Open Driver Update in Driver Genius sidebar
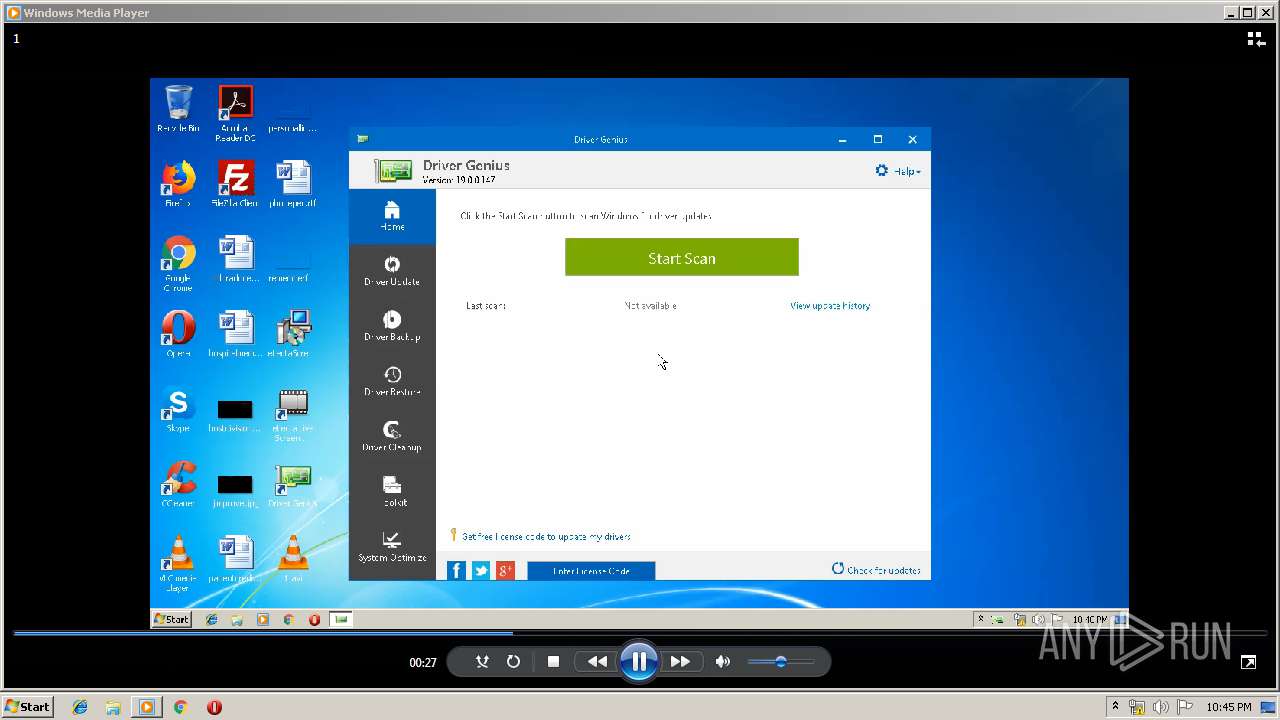The height and width of the screenshot is (720, 1280). click(392, 271)
